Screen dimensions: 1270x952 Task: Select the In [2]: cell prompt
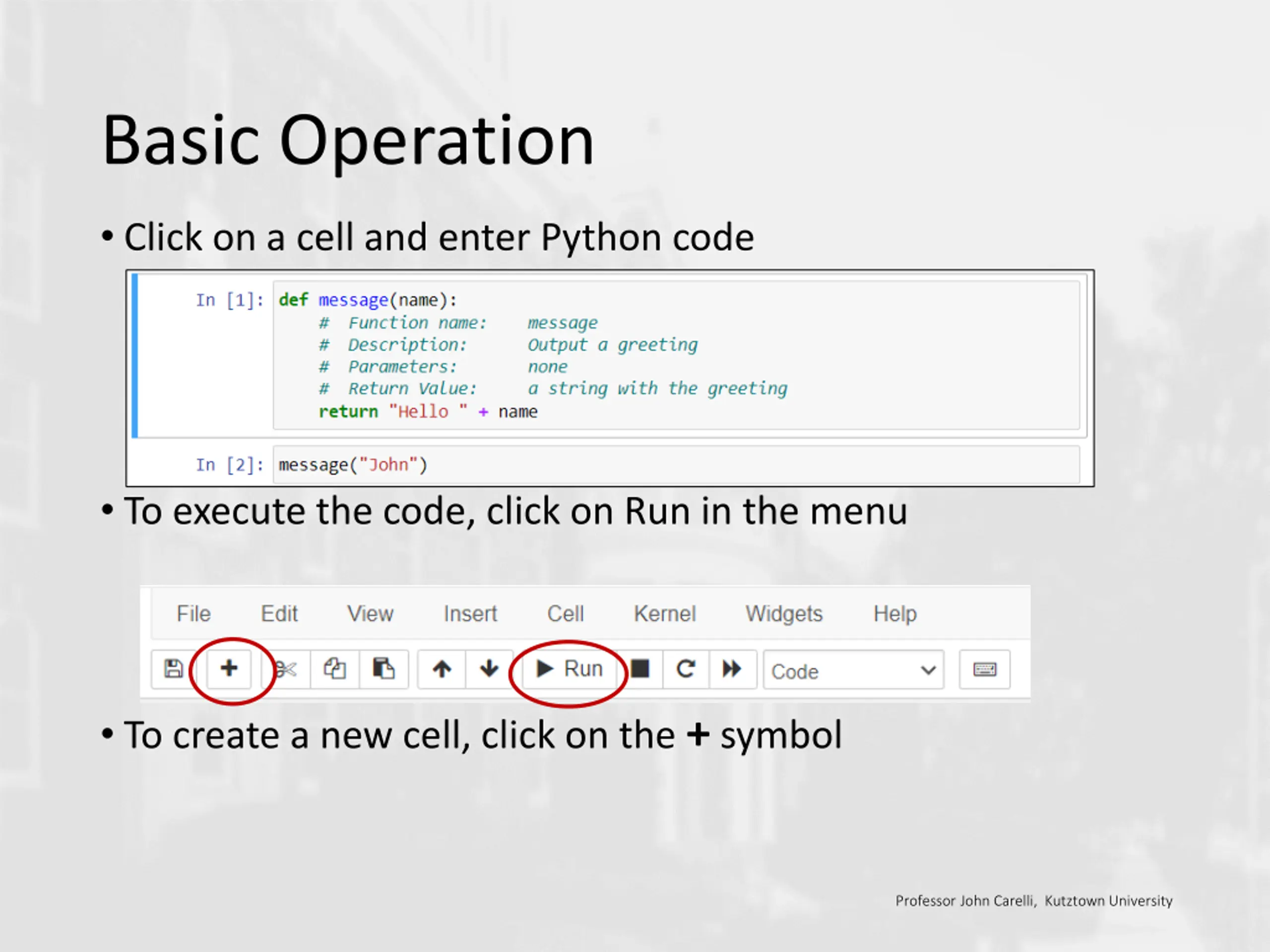click(x=230, y=465)
